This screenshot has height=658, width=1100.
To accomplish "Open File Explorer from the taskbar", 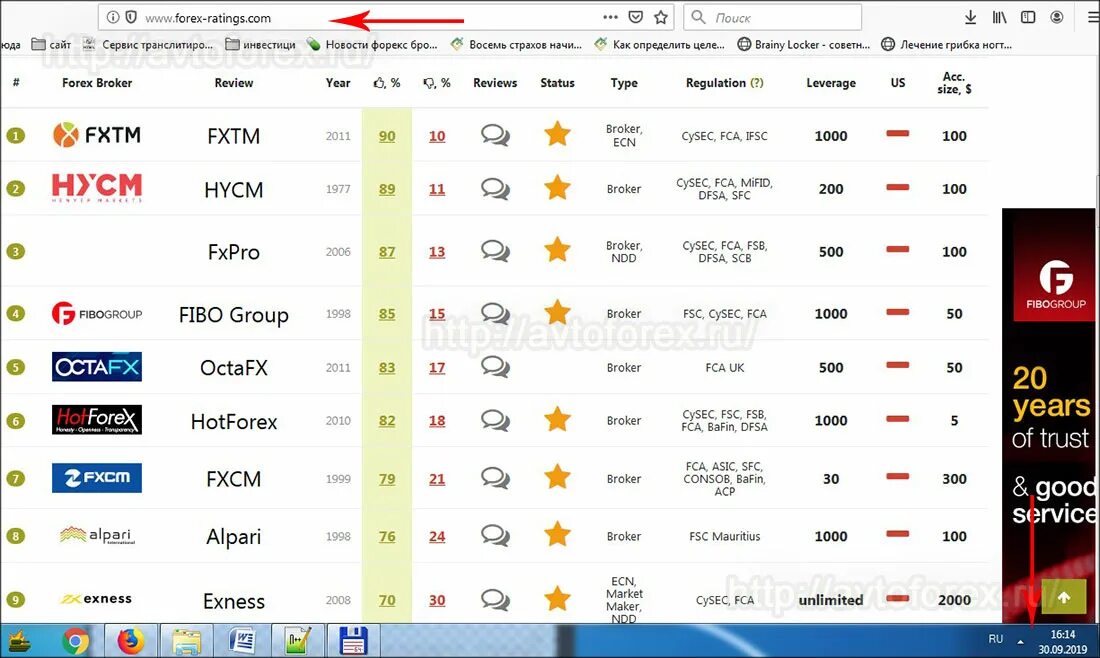I will click(186, 640).
